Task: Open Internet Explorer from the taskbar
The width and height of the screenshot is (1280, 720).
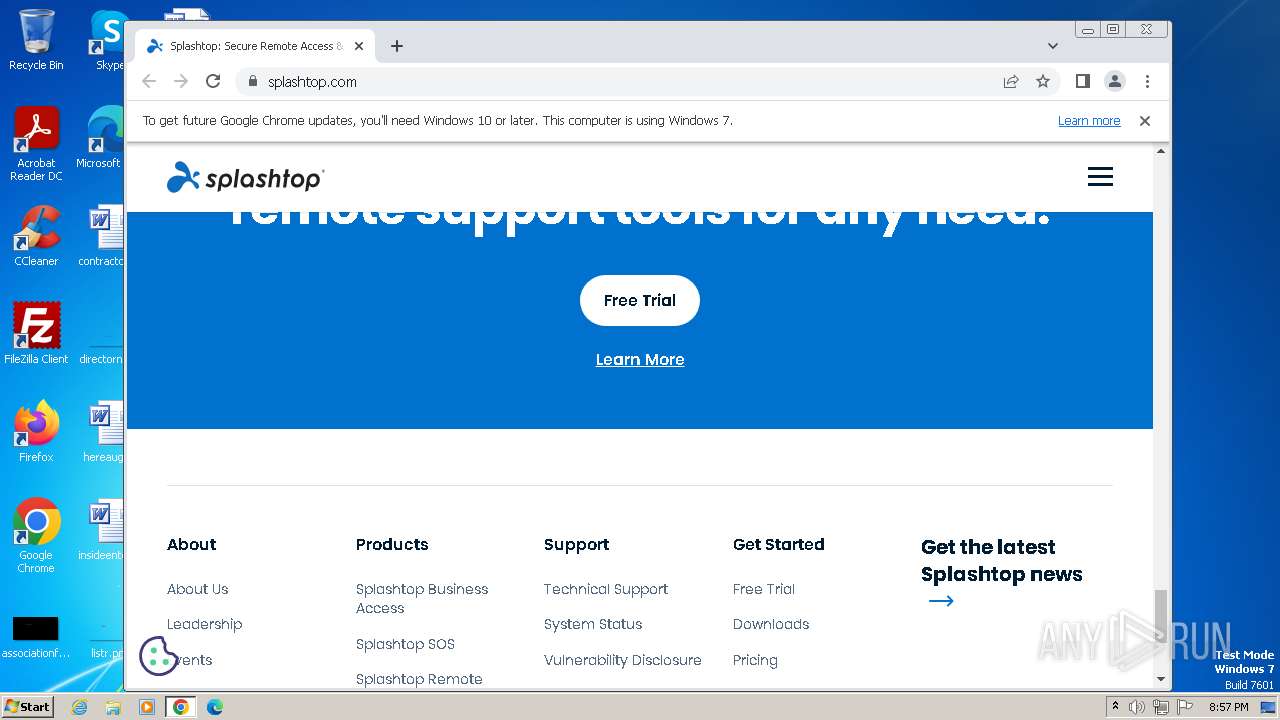Action: point(79,707)
